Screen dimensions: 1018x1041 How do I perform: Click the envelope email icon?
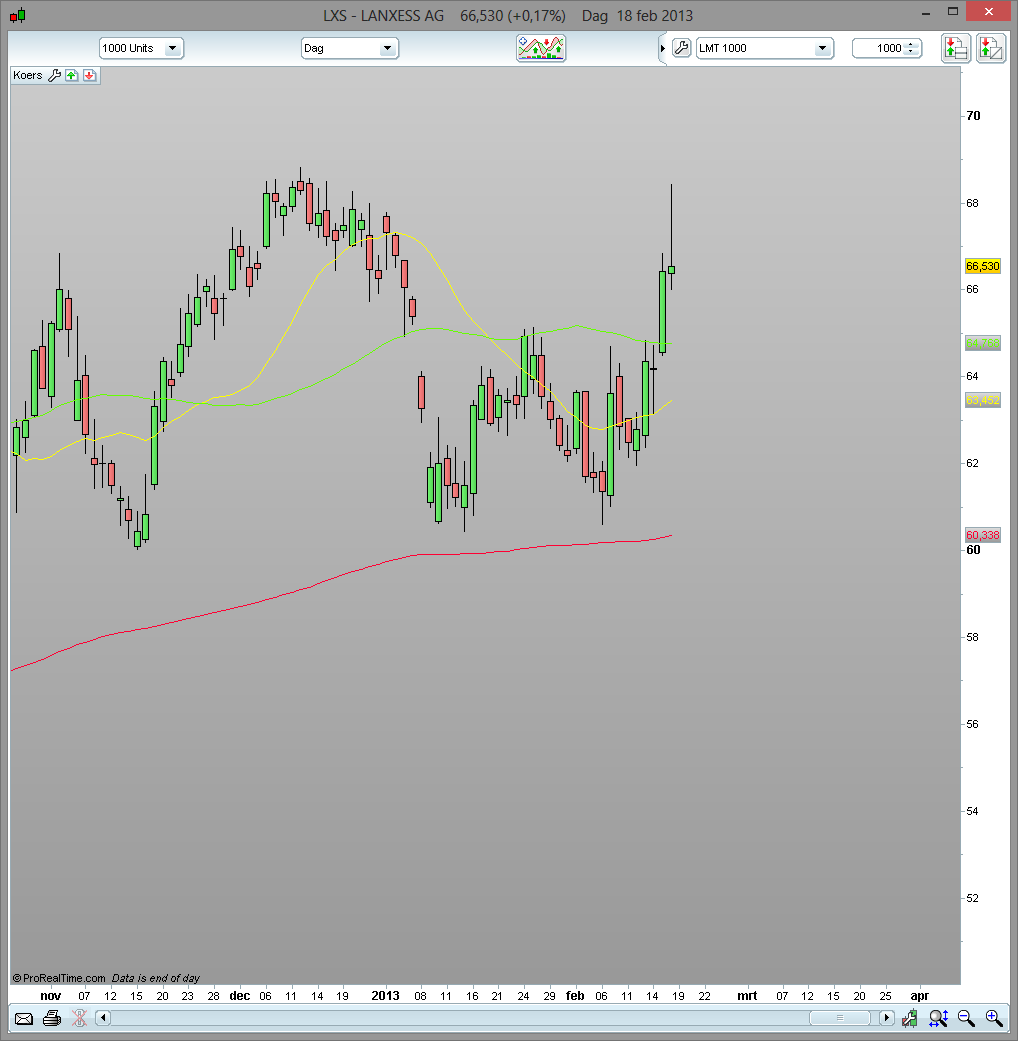pyautogui.click(x=24, y=1018)
